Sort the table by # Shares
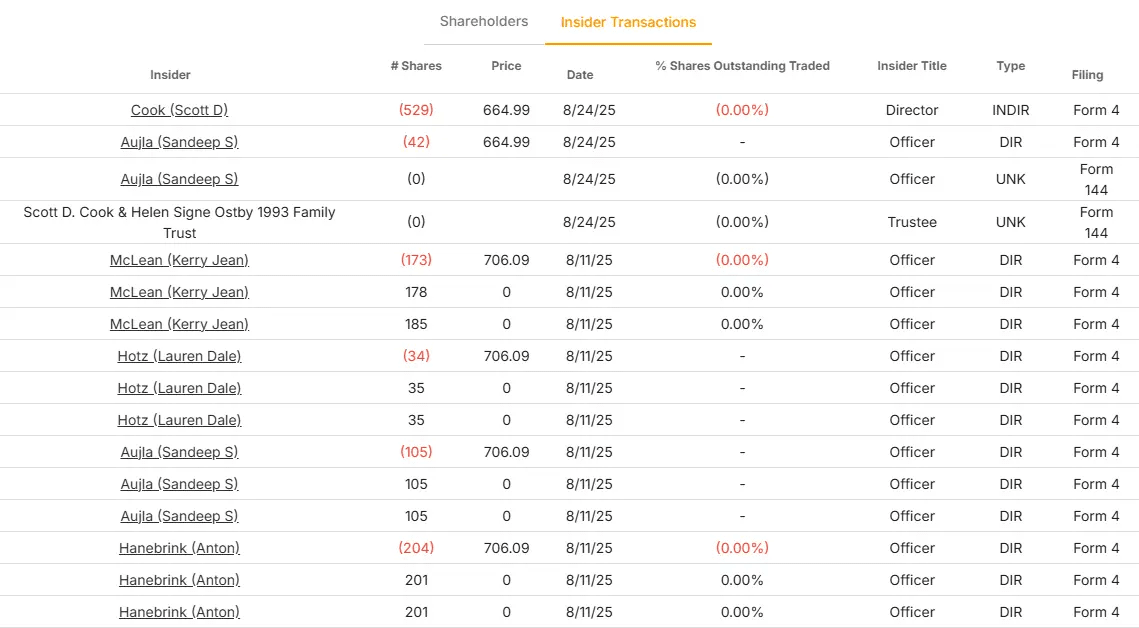Viewport: 1139px width, 628px height. pyautogui.click(x=416, y=66)
